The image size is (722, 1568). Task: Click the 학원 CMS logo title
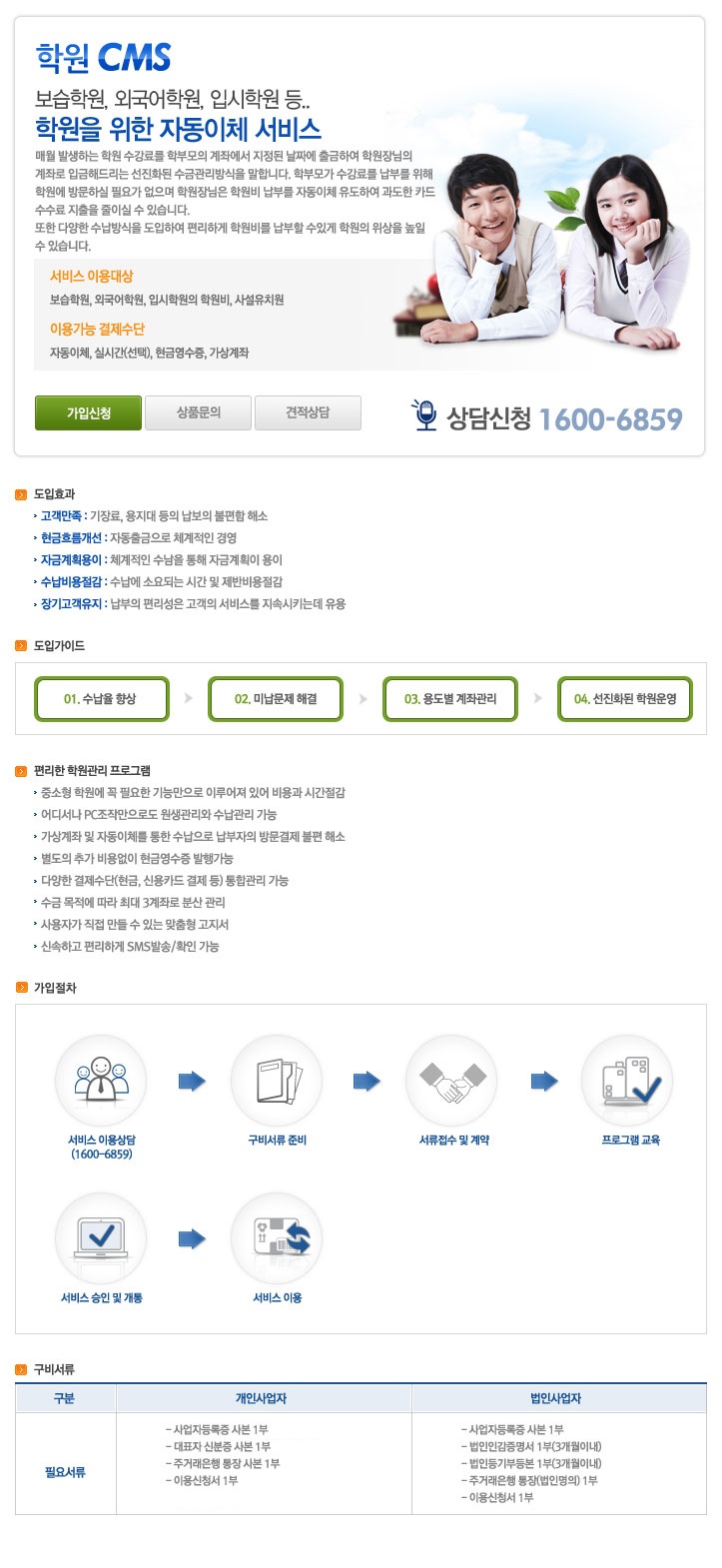point(103,58)
